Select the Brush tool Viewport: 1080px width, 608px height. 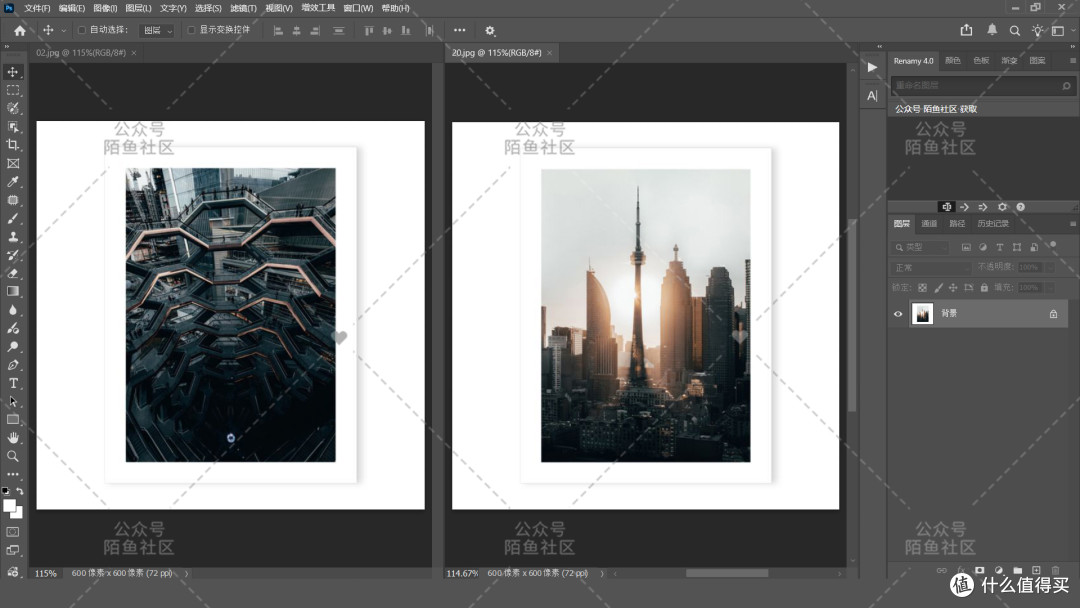tap(13, 218)
